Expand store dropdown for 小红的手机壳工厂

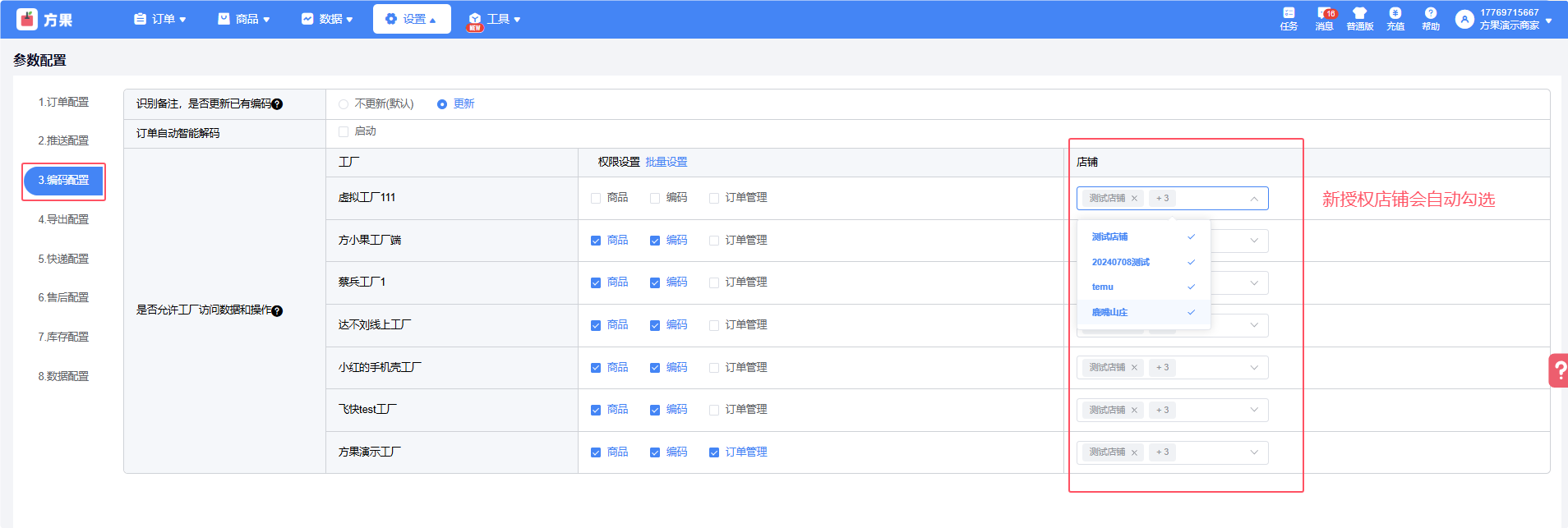tap(1253, 368)
